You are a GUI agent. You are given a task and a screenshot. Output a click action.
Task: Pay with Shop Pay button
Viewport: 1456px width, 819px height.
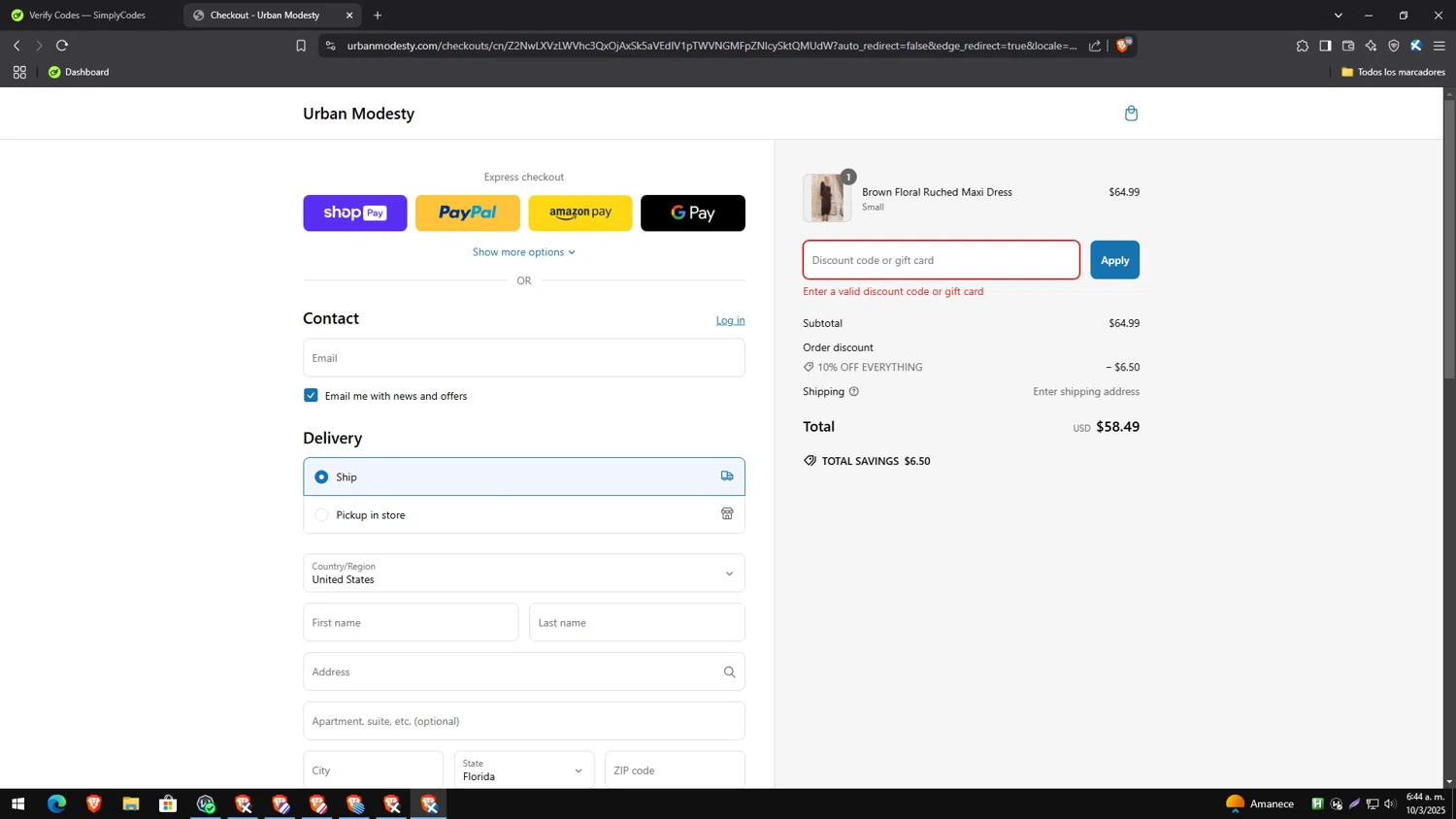(x=355, y=213)
